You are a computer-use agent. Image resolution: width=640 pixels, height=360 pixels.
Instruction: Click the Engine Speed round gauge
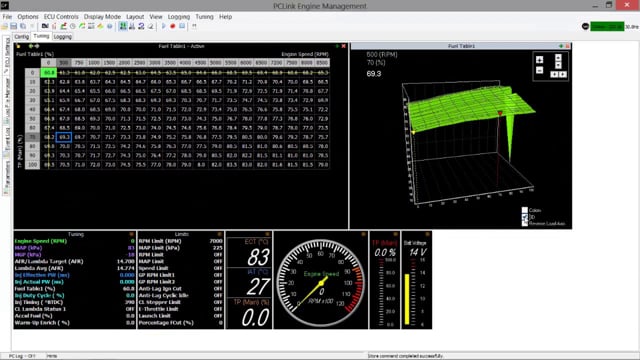click(321, 282)
